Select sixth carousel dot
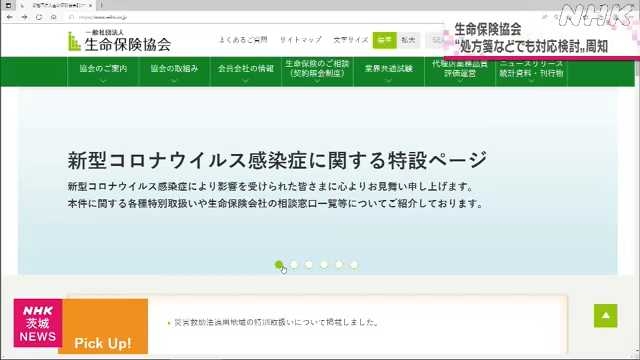Screen dimensions: 640x360 [354, 265]
